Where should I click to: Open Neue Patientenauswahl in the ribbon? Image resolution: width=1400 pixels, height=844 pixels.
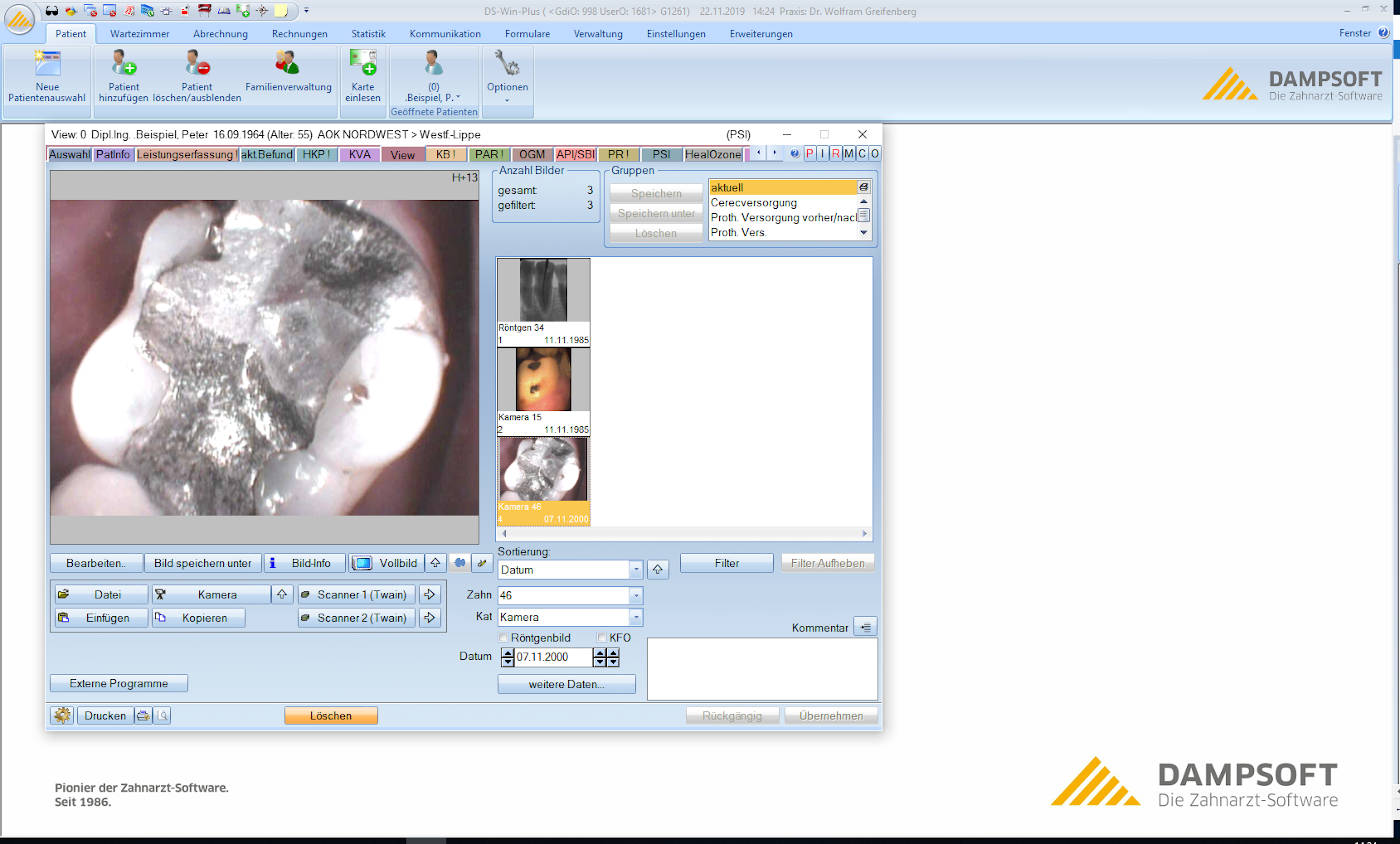pos(47,77)
